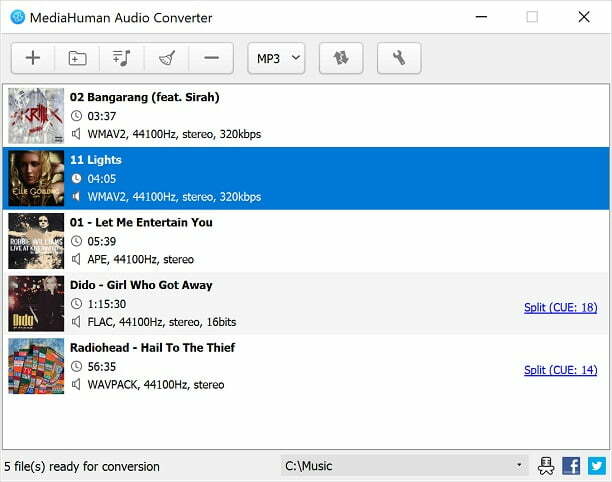Click the Add files plus button
The height and width of the screenshot is (482, 612).
coord(33,58)
